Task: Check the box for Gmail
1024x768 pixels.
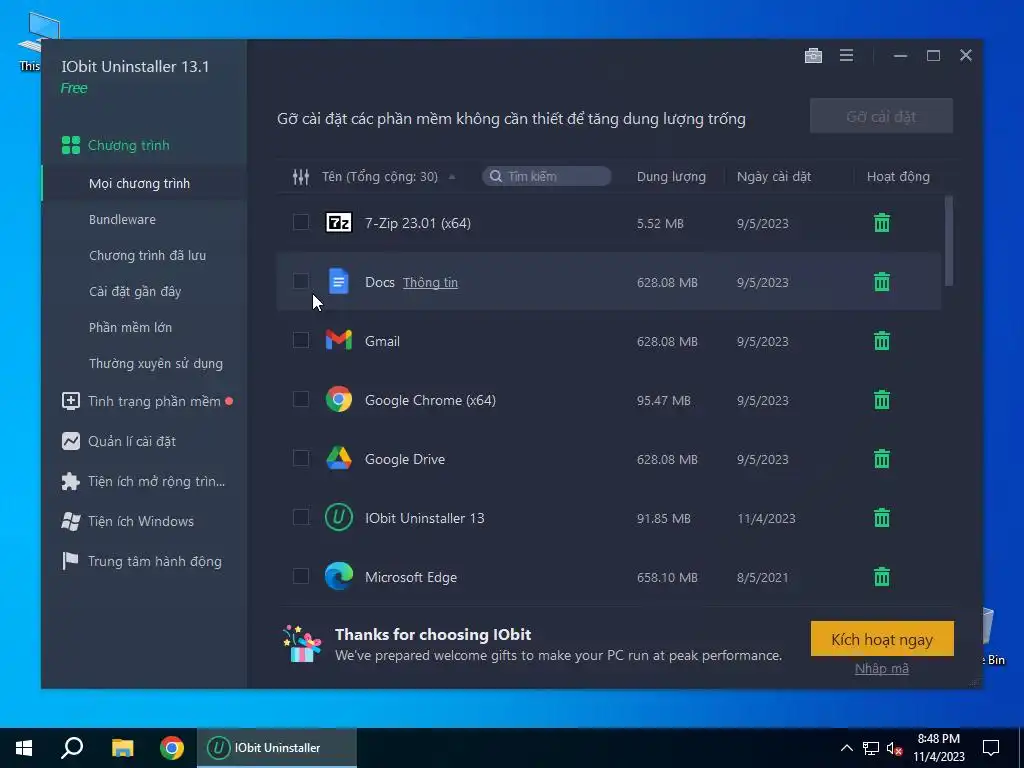Action: click(300, 340)
